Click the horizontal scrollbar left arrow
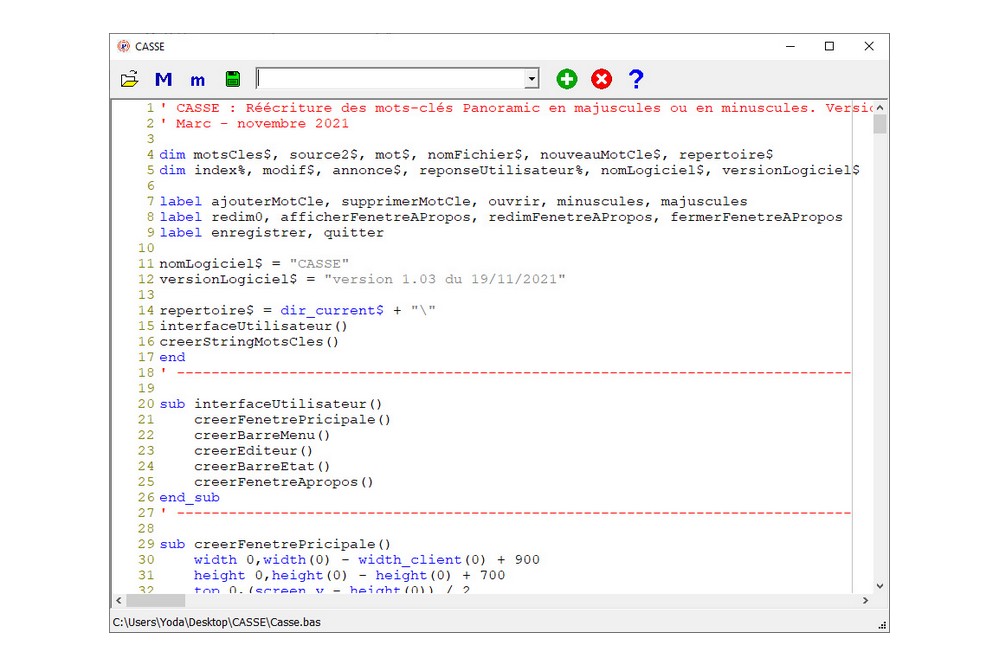The height and width of the screenshot is (666, 1000). pos(119,600)
